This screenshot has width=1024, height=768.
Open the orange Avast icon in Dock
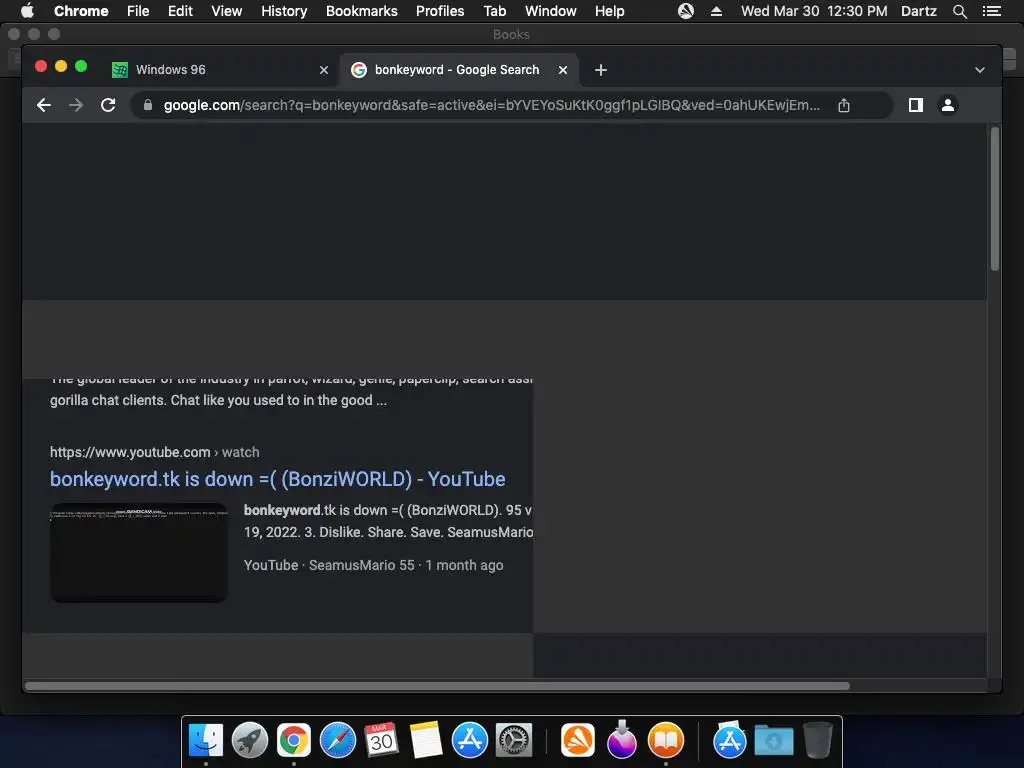pyautogui.click(x=578, y=741)
